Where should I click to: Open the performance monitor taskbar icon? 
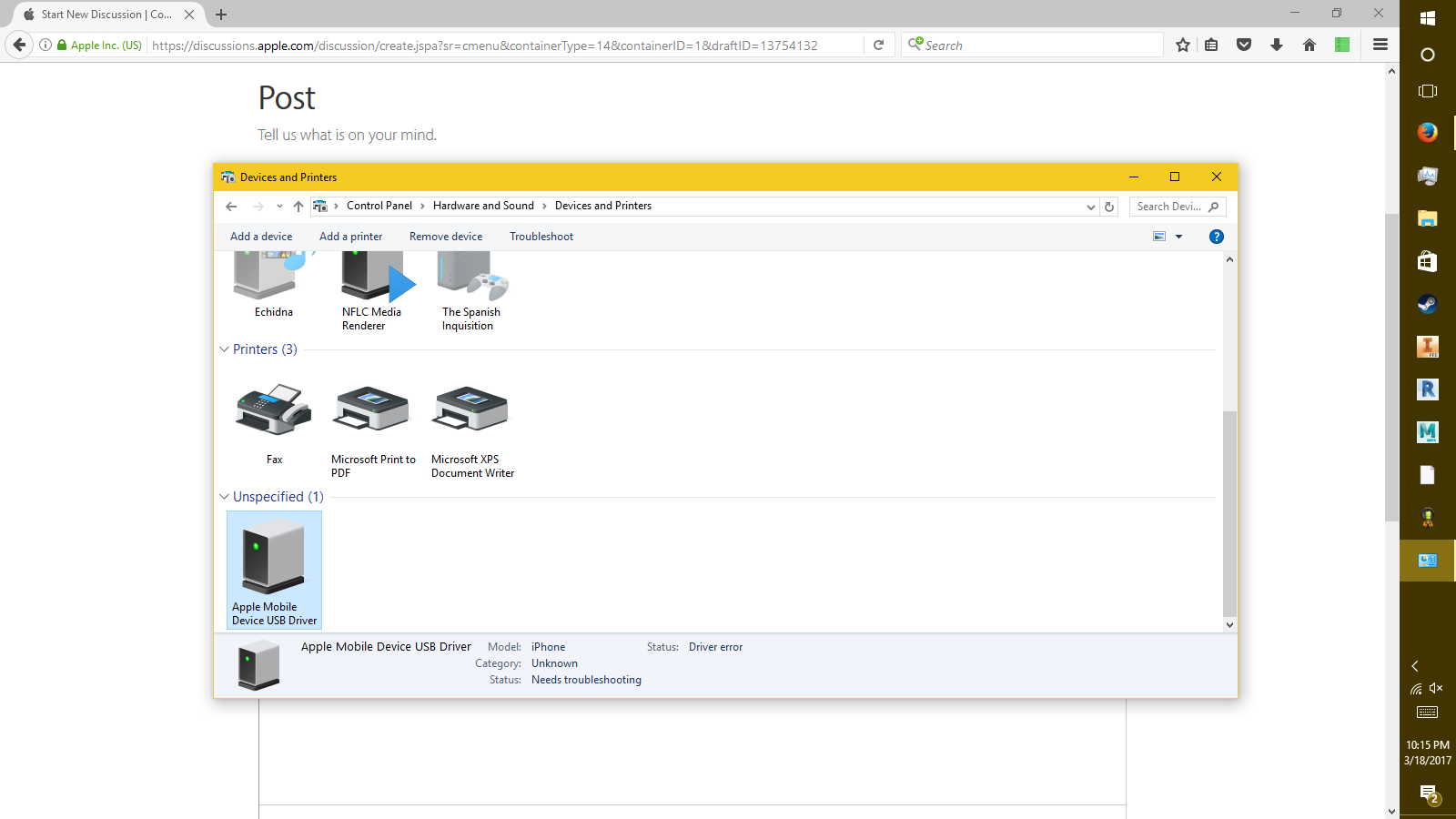1428,176
